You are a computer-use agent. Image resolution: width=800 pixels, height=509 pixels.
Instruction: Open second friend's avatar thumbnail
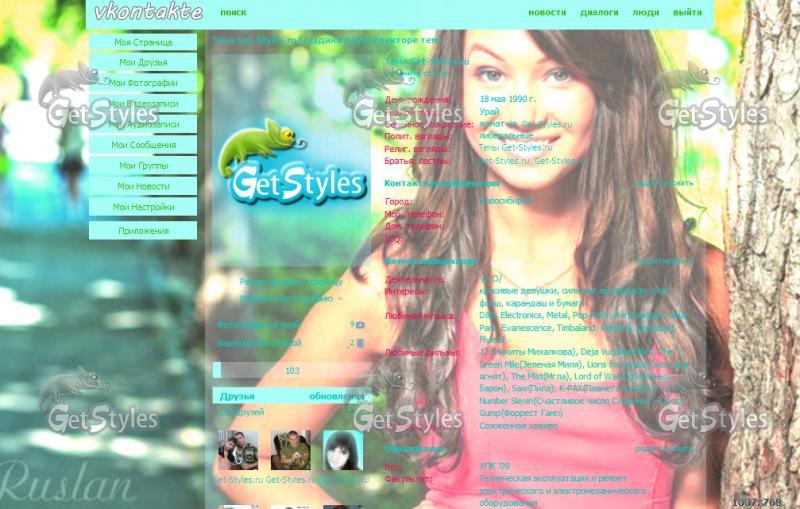[x=290, y=450]
